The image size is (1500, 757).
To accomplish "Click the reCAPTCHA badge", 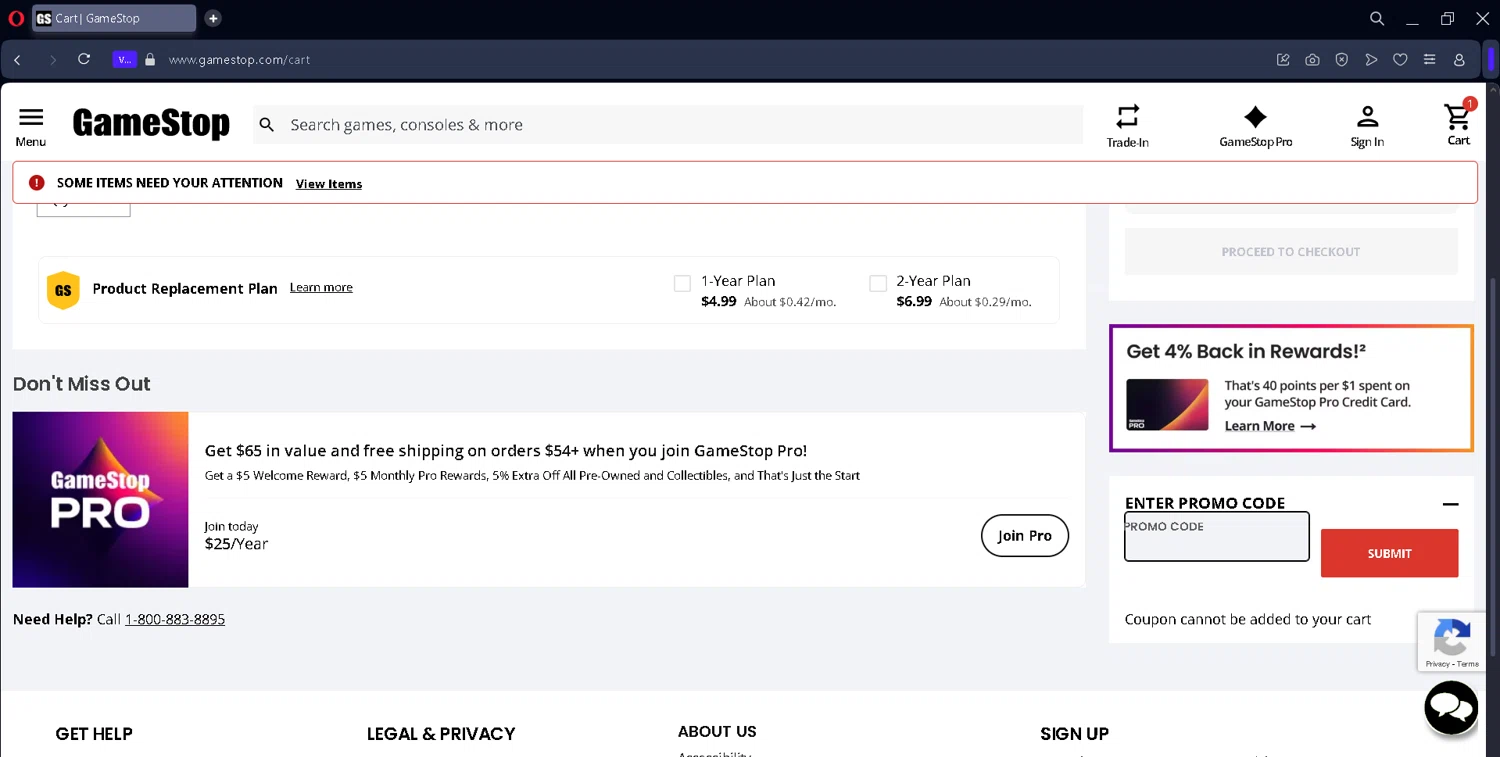I will click(1451, 641).
